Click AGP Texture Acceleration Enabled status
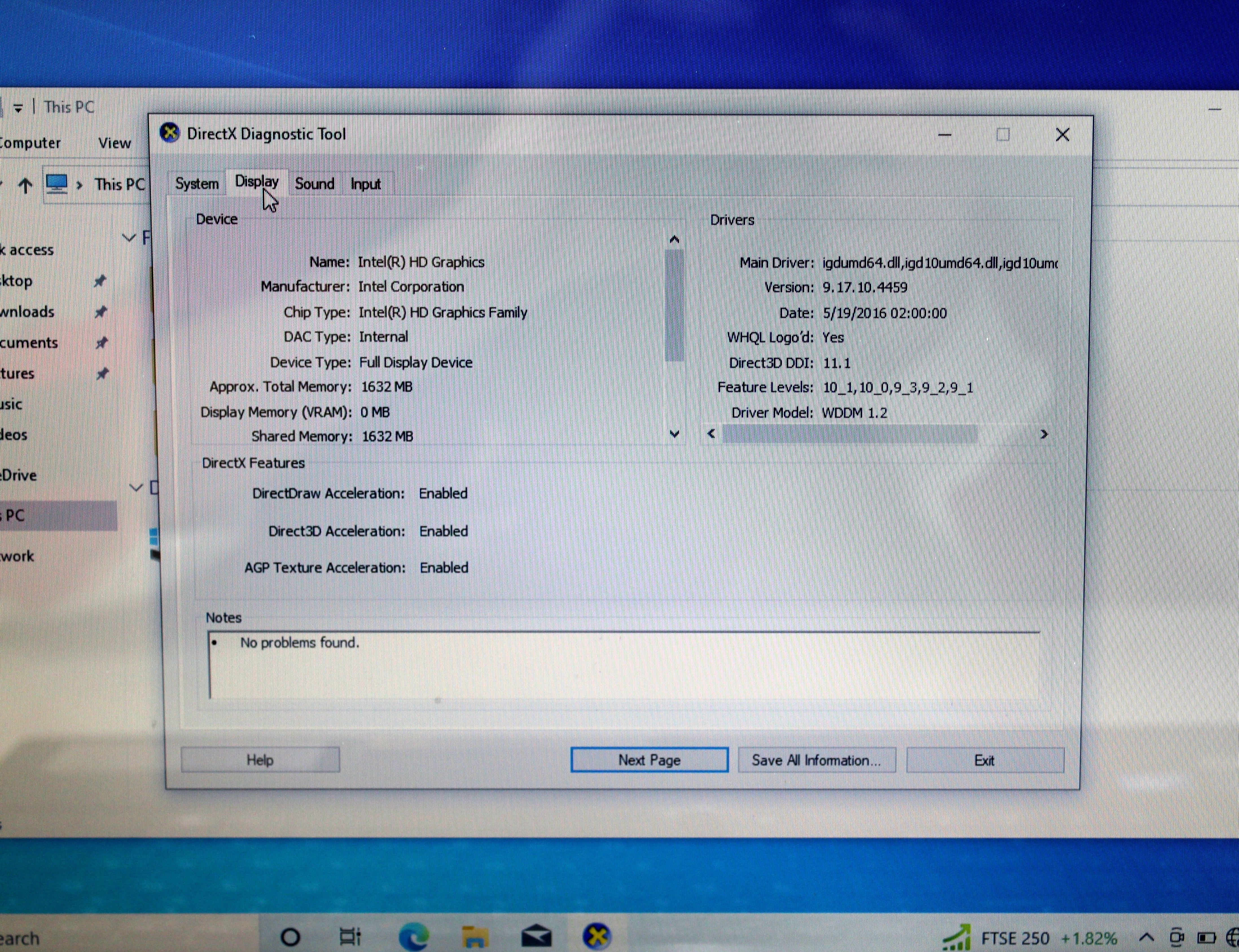 click(444, 567)
